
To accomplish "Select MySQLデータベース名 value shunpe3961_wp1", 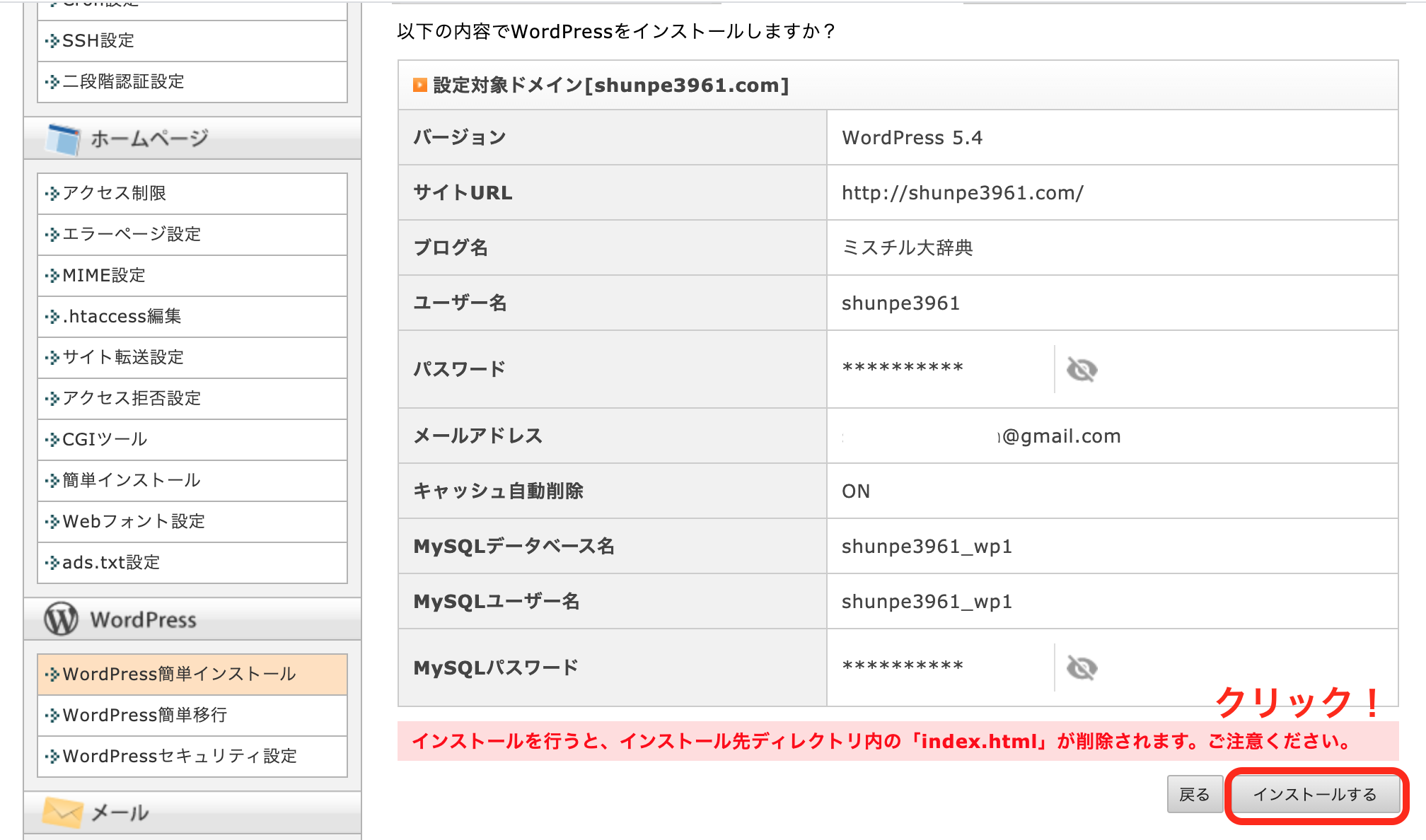I will tap(927, 547).
